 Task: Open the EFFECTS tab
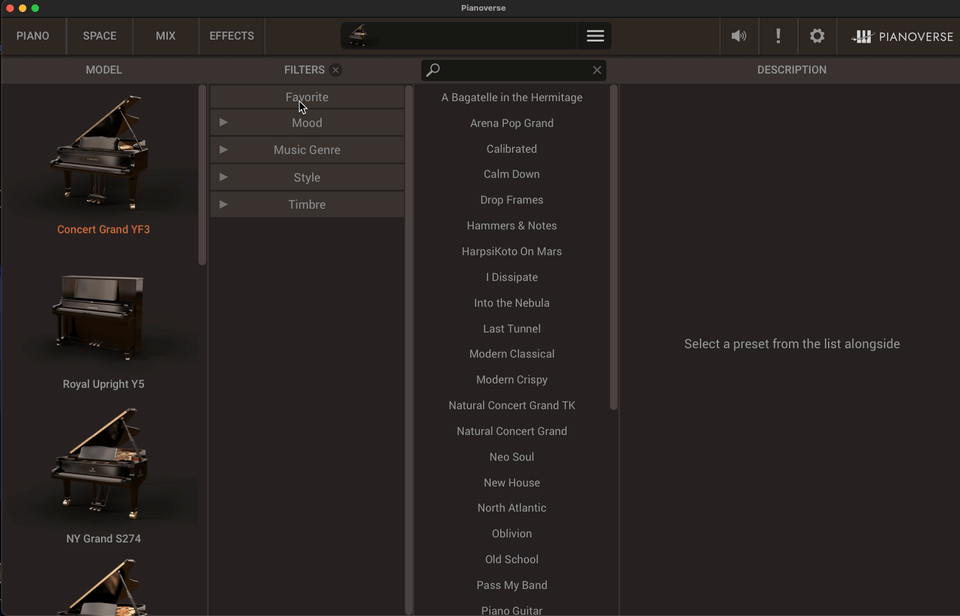pos(231,36)
